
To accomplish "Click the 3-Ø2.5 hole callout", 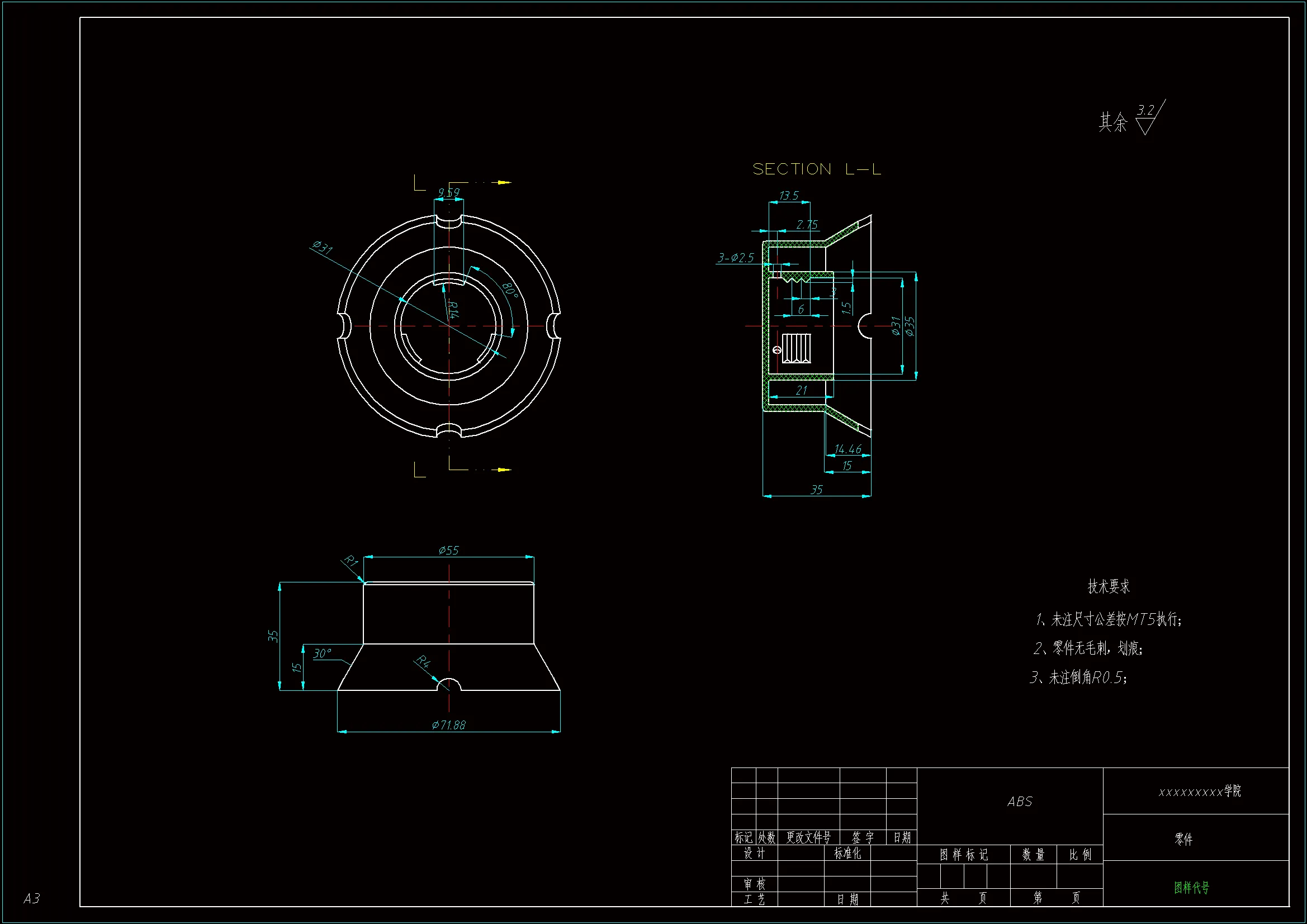I will (x=736, y=258).
